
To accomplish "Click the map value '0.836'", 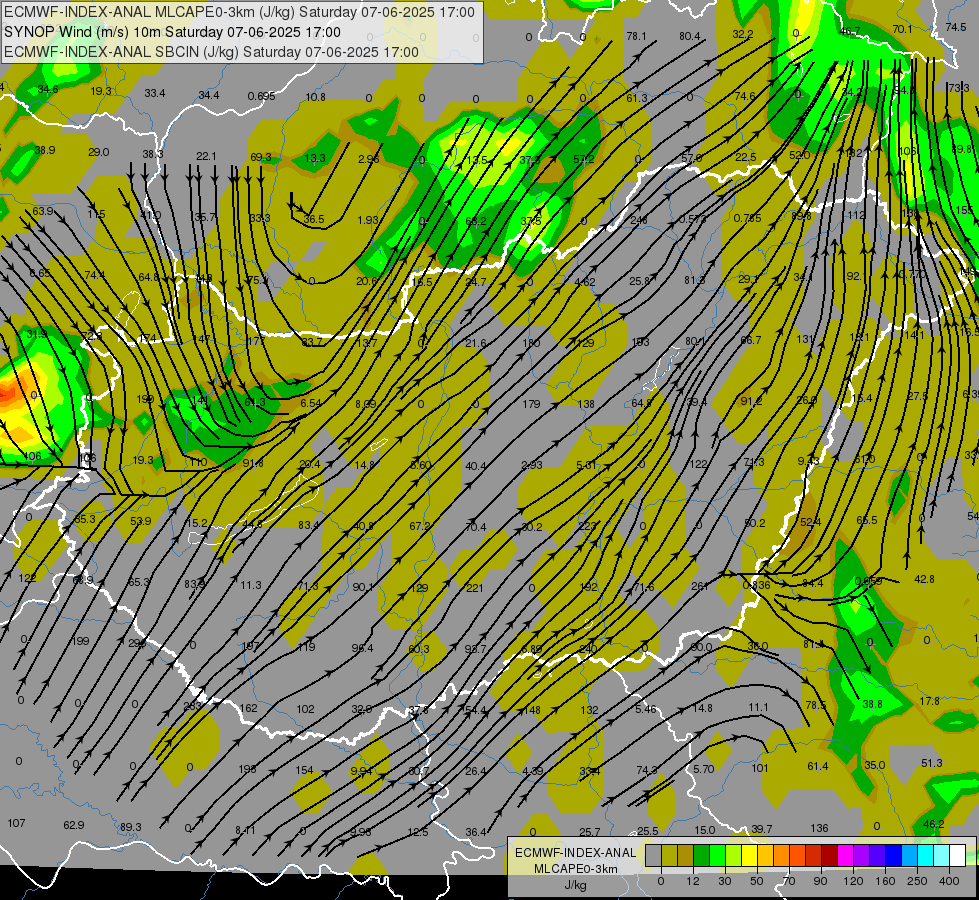I will click(756, 585).
